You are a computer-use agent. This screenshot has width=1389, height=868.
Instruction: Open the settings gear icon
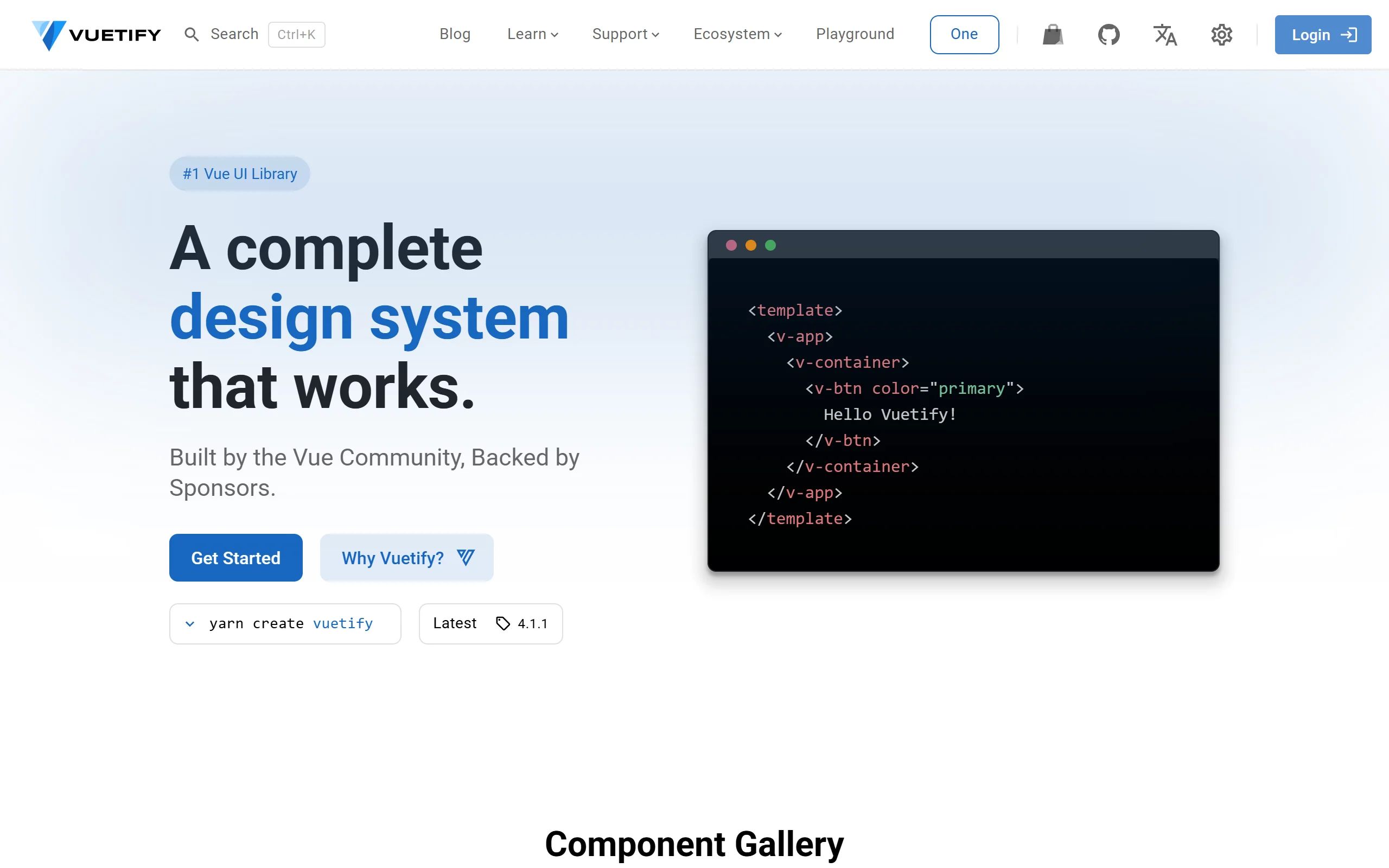point(1221,34)
